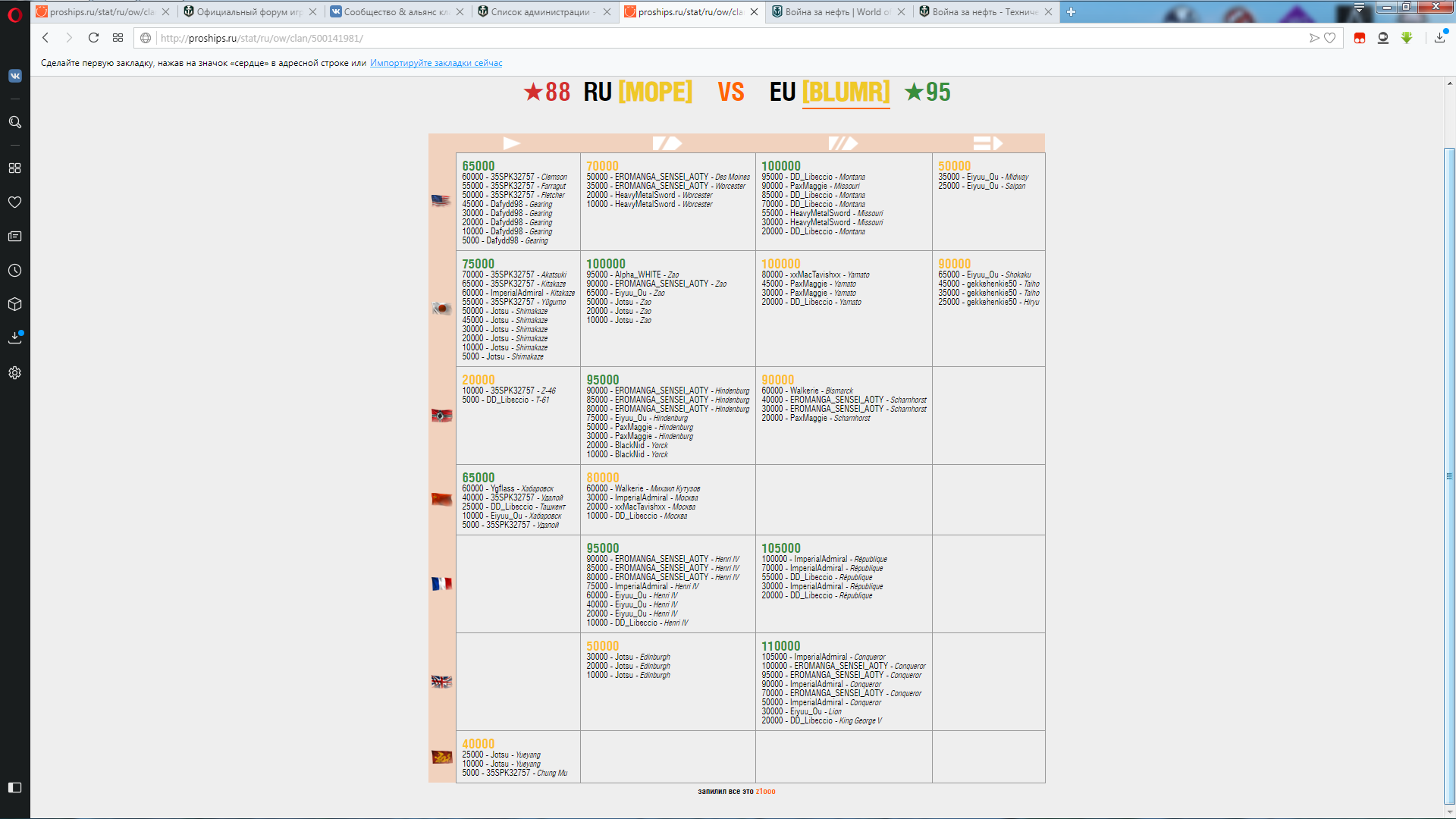Click scrollbar down arrow

pyautogui.click(x=1449, y=811)
